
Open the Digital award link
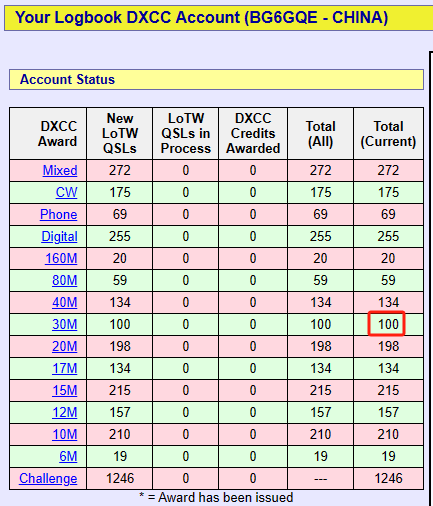click(59, 236)
